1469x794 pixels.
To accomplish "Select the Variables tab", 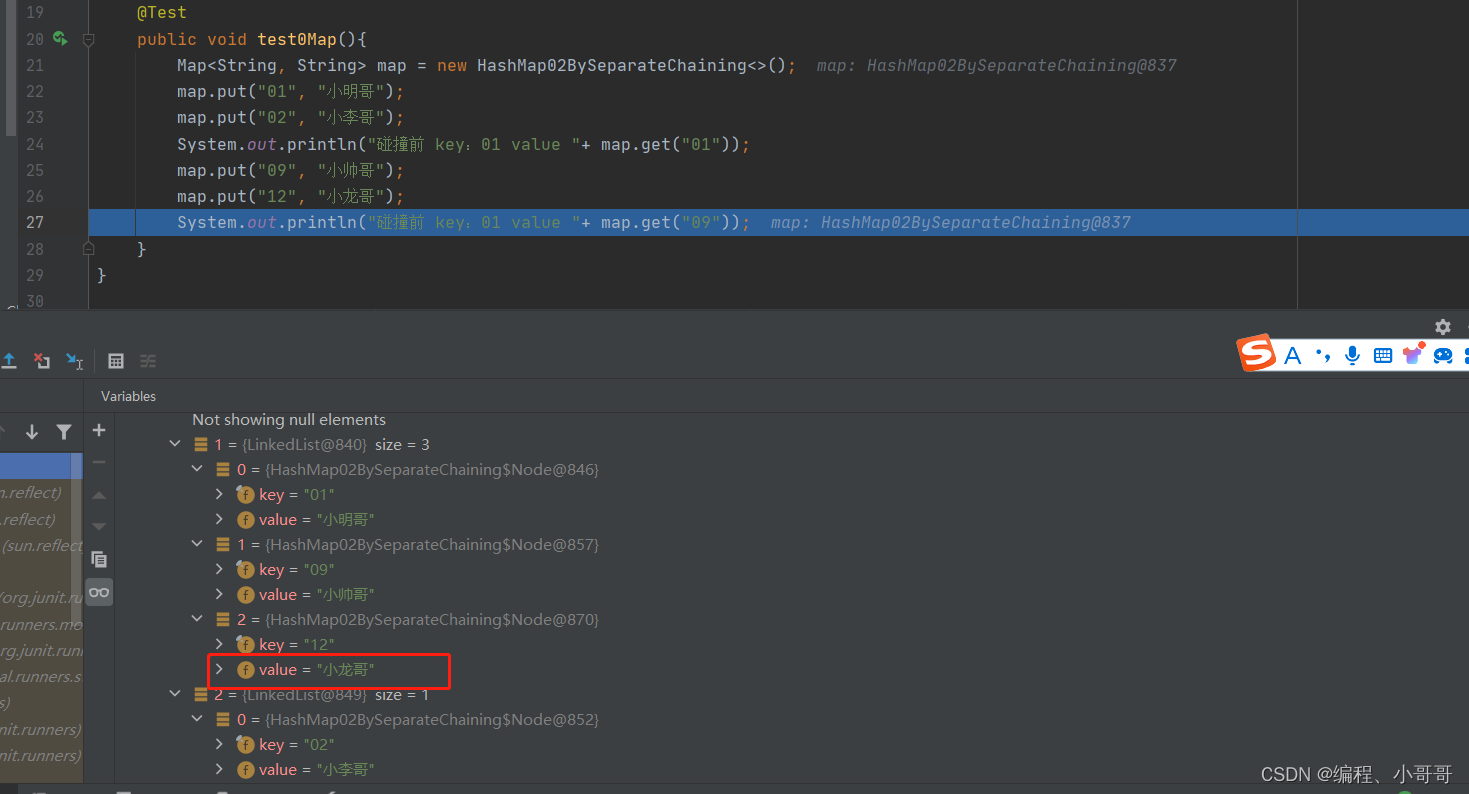I will tap(128, 396).
